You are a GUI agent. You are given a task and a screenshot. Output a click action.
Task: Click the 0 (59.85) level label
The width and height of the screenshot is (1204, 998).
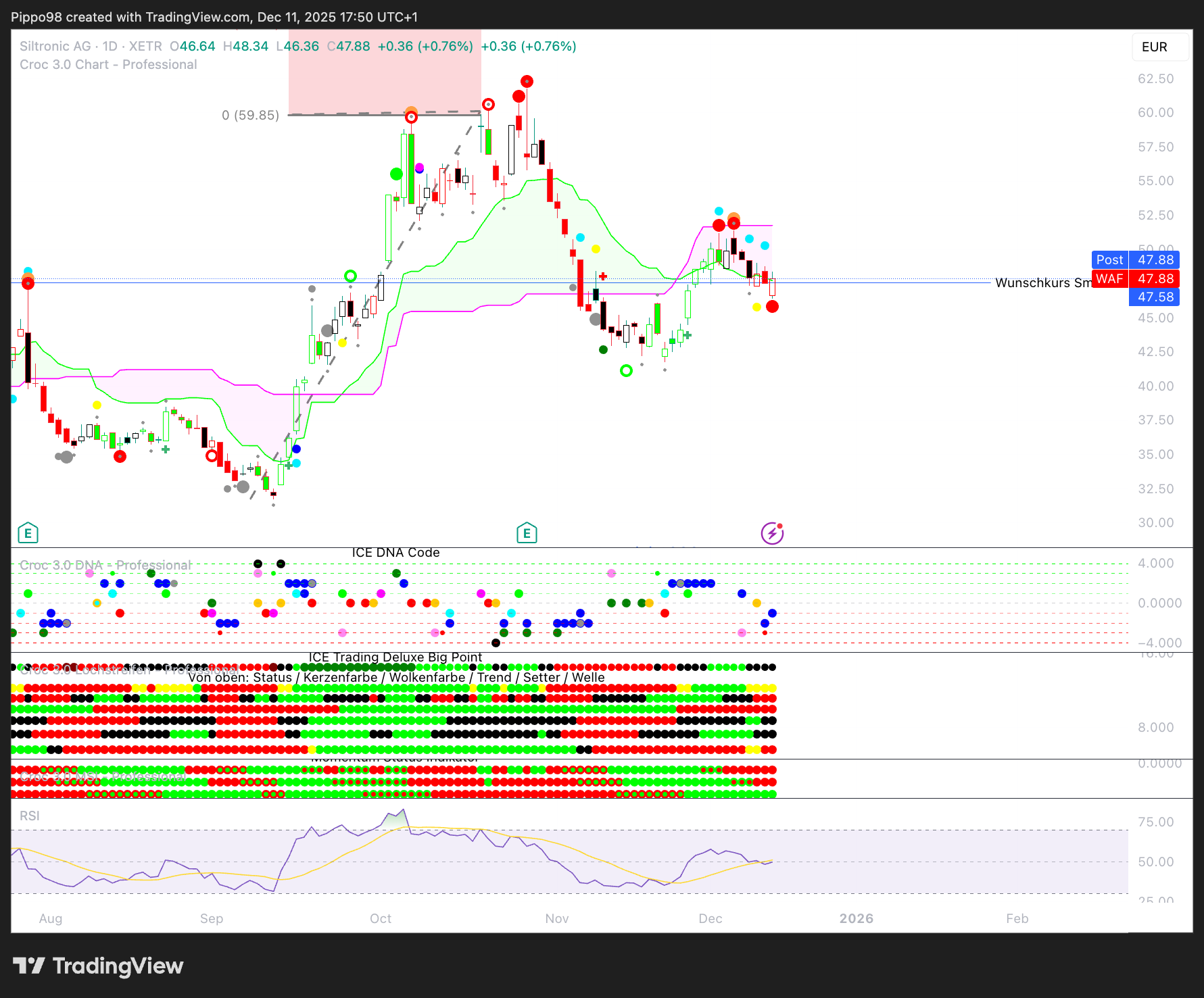tap(250, 115)
